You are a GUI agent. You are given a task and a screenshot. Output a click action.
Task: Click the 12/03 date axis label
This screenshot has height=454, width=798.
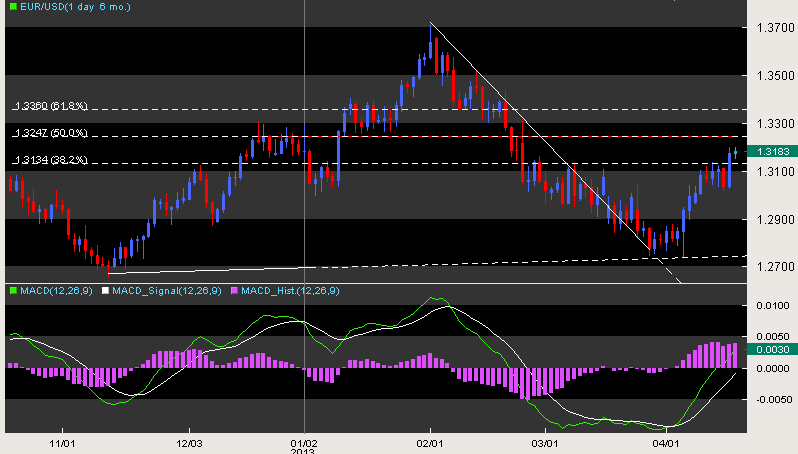pyautogui.click(x=189, y=443)
